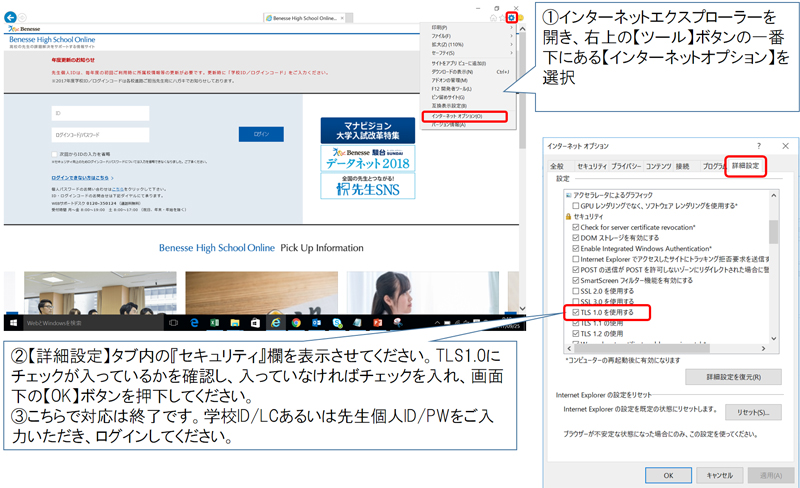Open the IE Tools gear icon
The image size is (800, 488).
click(x=511, y=18)
